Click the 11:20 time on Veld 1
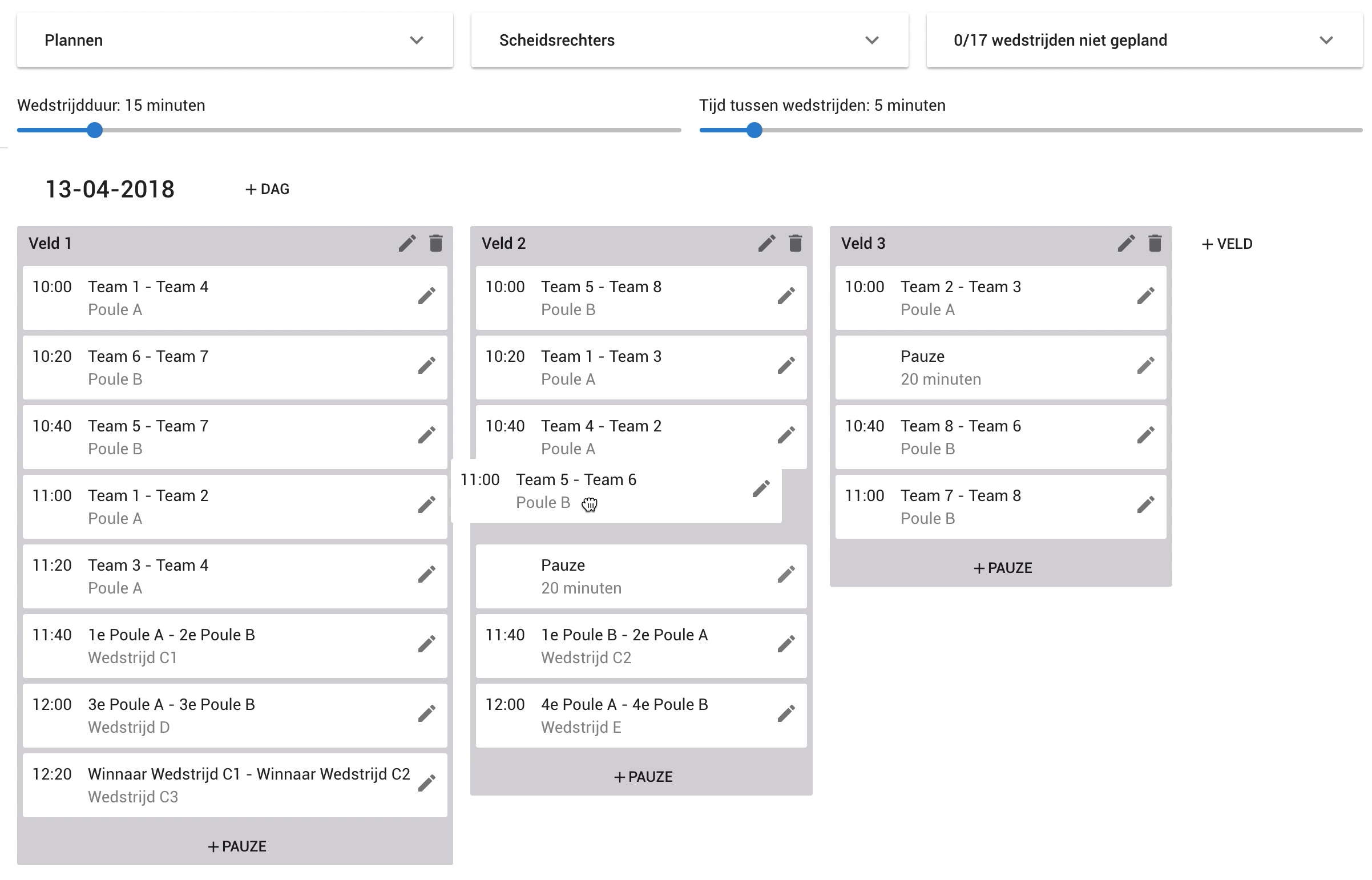 point(52,566)
